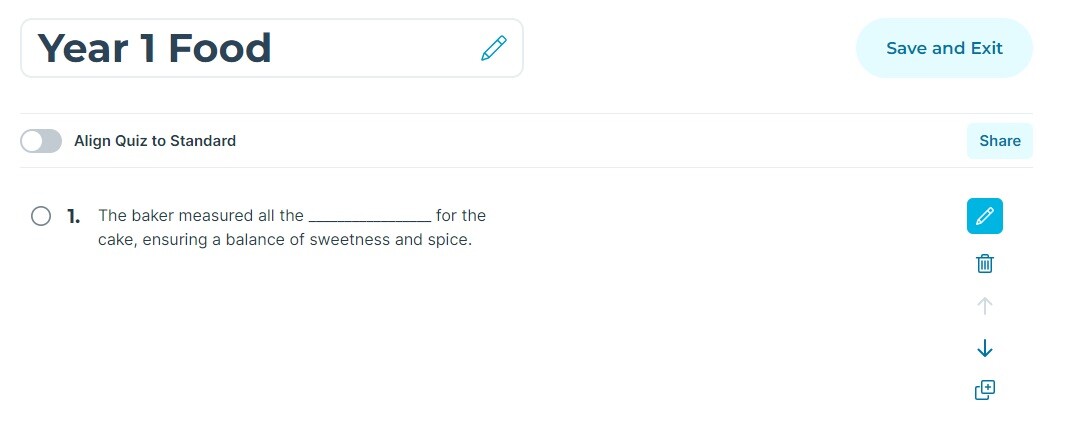Toggle the Align Quiz to Standard switch
The width and height of the screenshot is (1069, 428).
coord(41,141)
